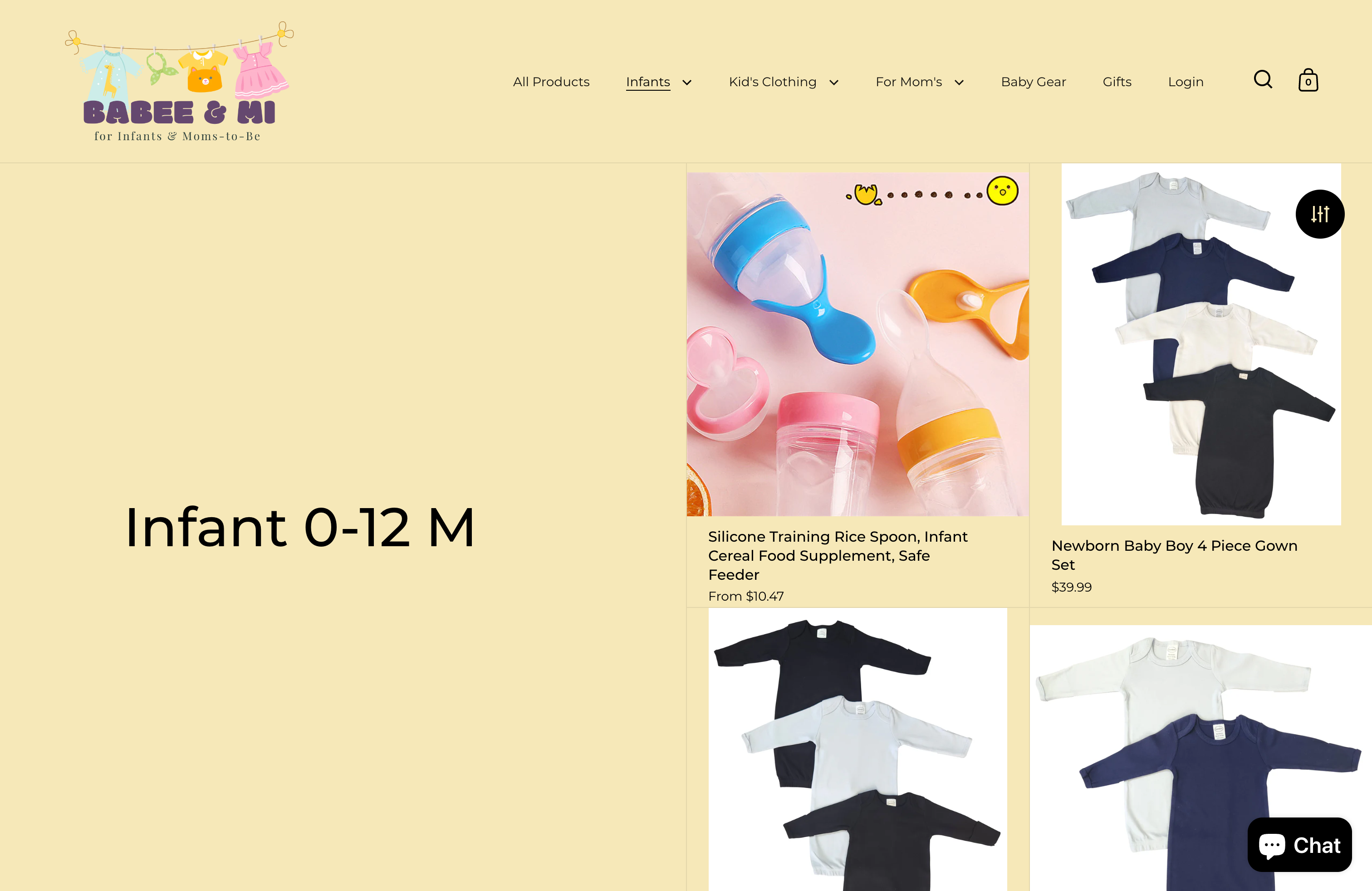This screenshot has width=1372, height=891.
Task: View the four-piece gown set product image
Action: point(1201,344)
